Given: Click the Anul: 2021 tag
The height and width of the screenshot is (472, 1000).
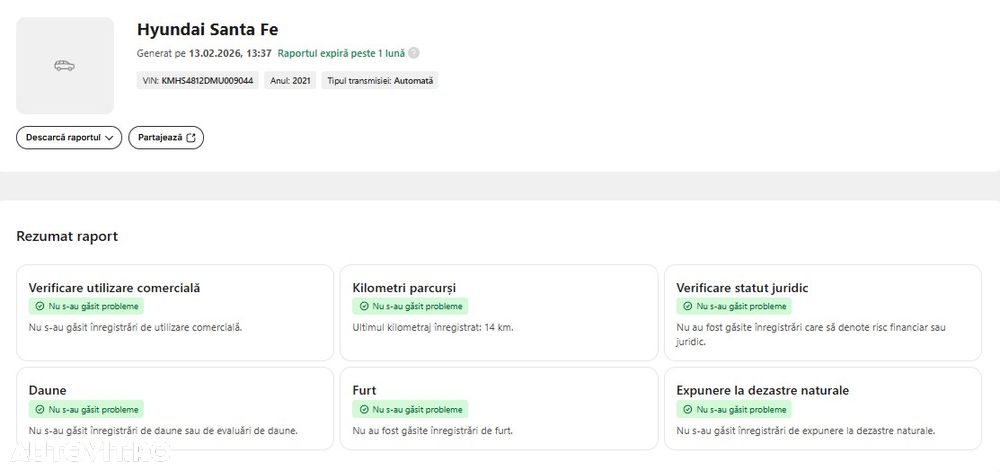Looking at the screenshot, I should (290, 81).
